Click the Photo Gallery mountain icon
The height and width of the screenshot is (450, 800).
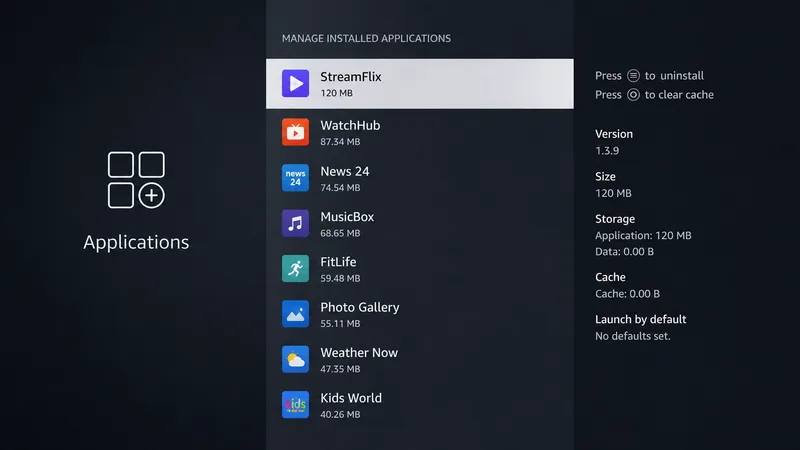pos(295,314)
